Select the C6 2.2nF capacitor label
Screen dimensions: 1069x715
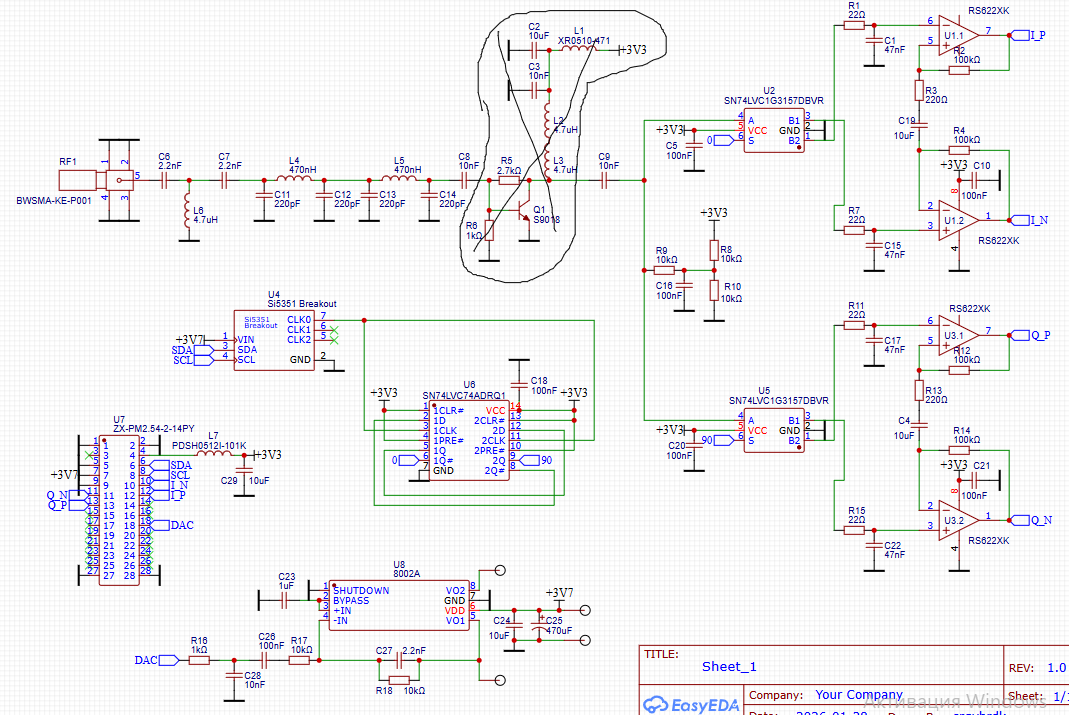[x=170, y=161]
